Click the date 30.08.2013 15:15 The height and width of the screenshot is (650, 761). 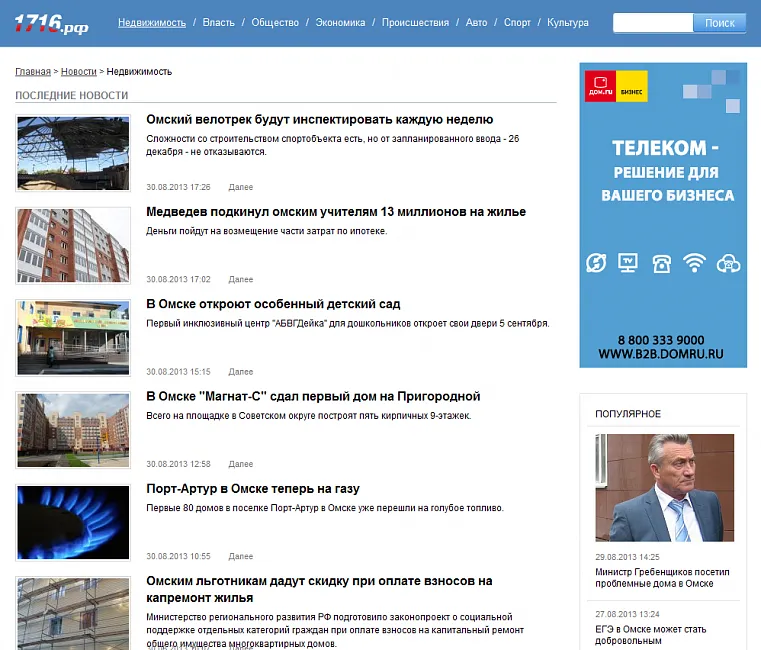(x=179, y=371)
